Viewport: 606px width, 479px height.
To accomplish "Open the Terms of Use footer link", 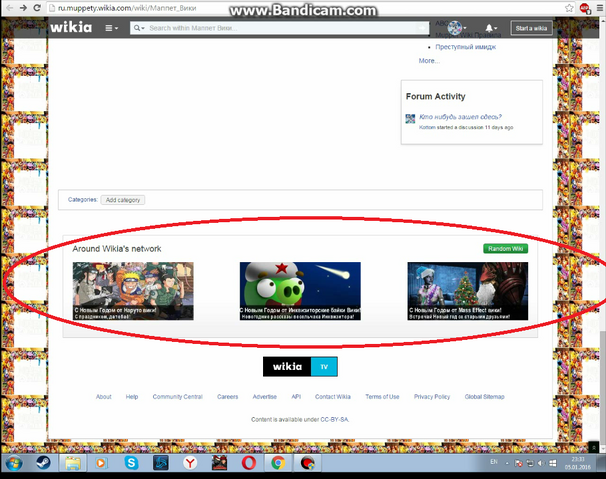I will pyautogui.click(x=382, y=397).
